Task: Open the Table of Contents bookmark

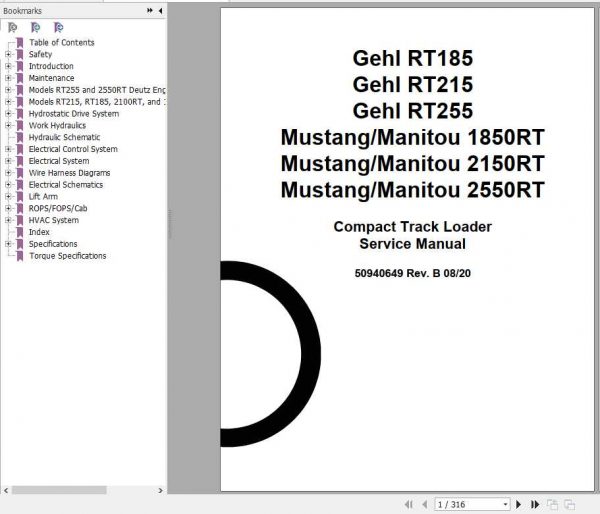Action: click(62, 42)
